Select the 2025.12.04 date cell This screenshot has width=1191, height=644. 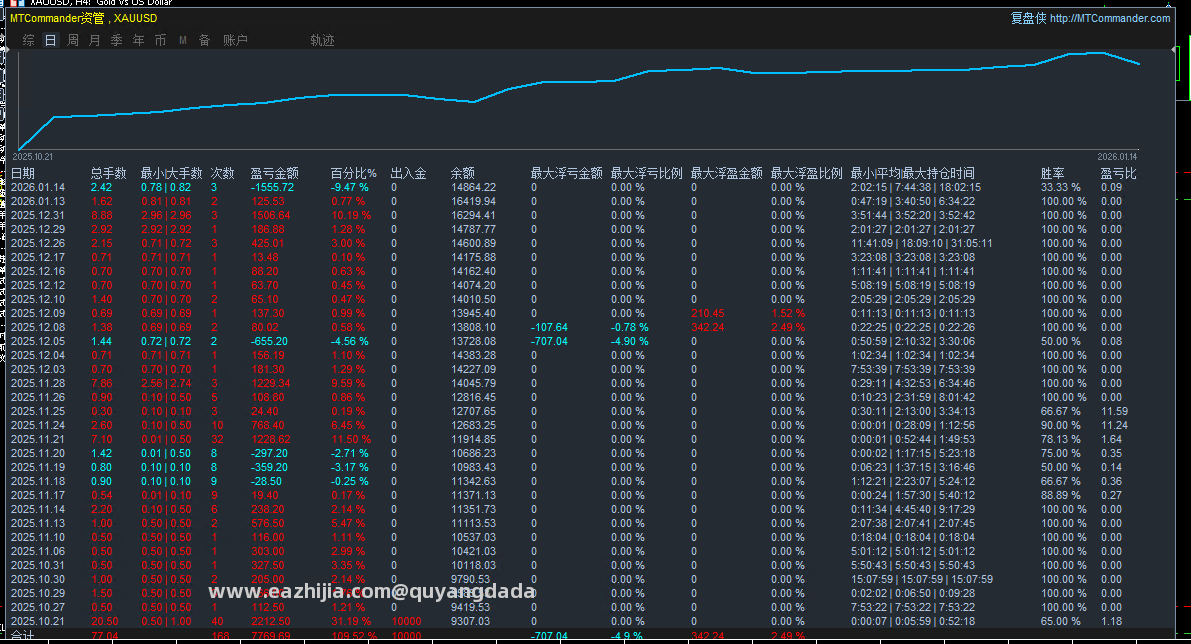pos(38,355)
